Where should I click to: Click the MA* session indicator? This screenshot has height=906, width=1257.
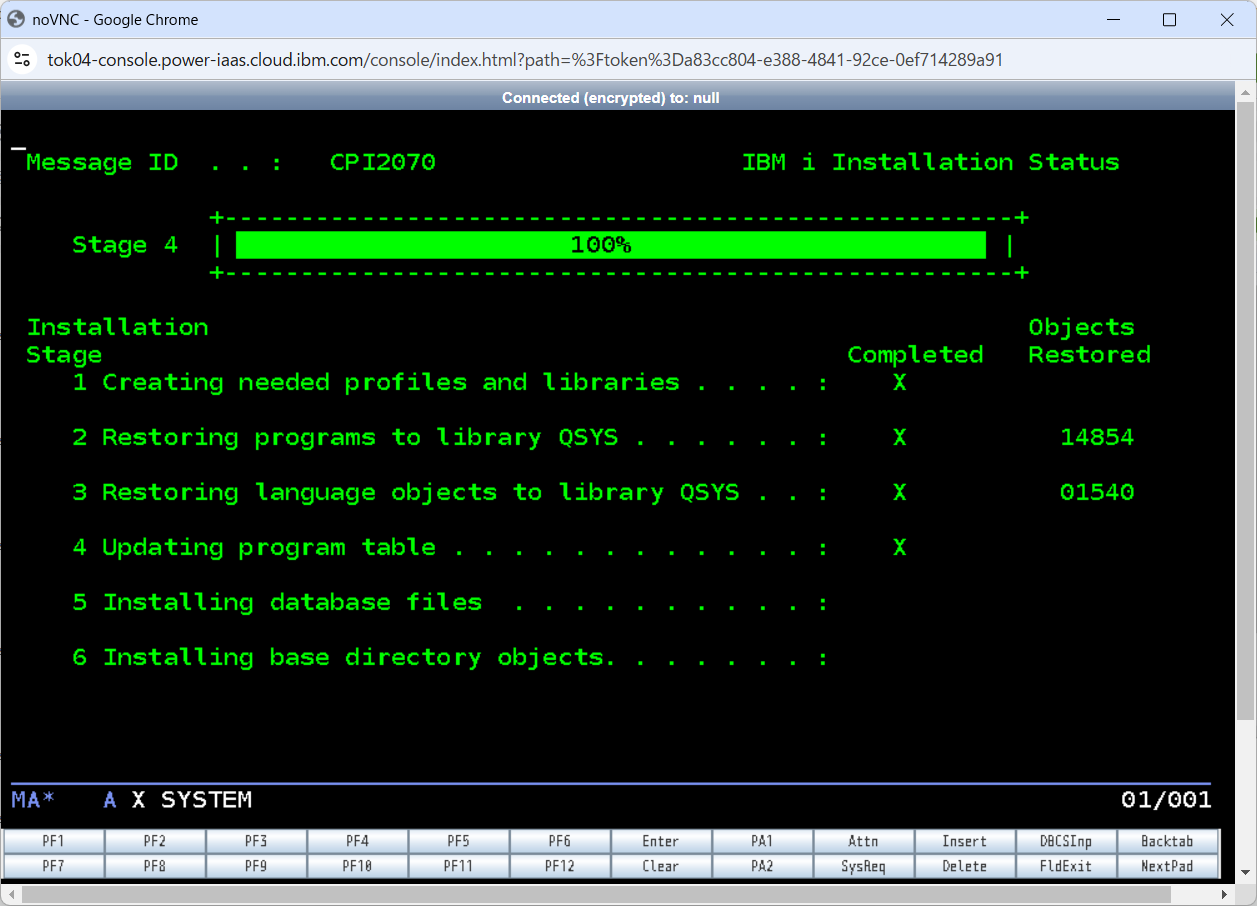(x=33, y=799)
